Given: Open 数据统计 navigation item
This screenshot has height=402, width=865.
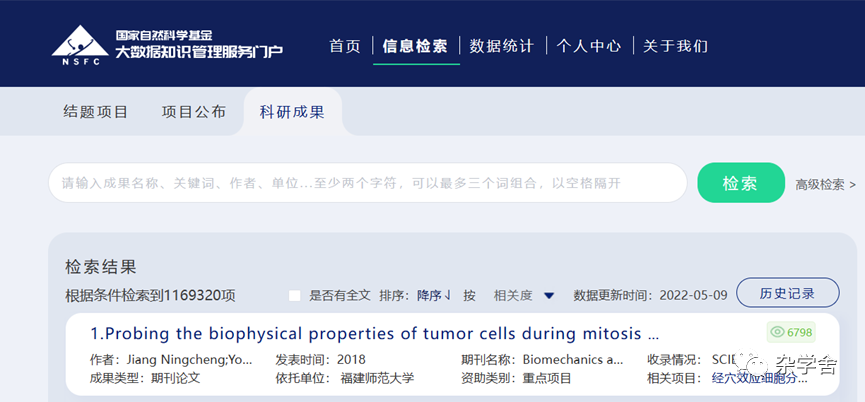Looking at the screenshot, I should 502,46.
